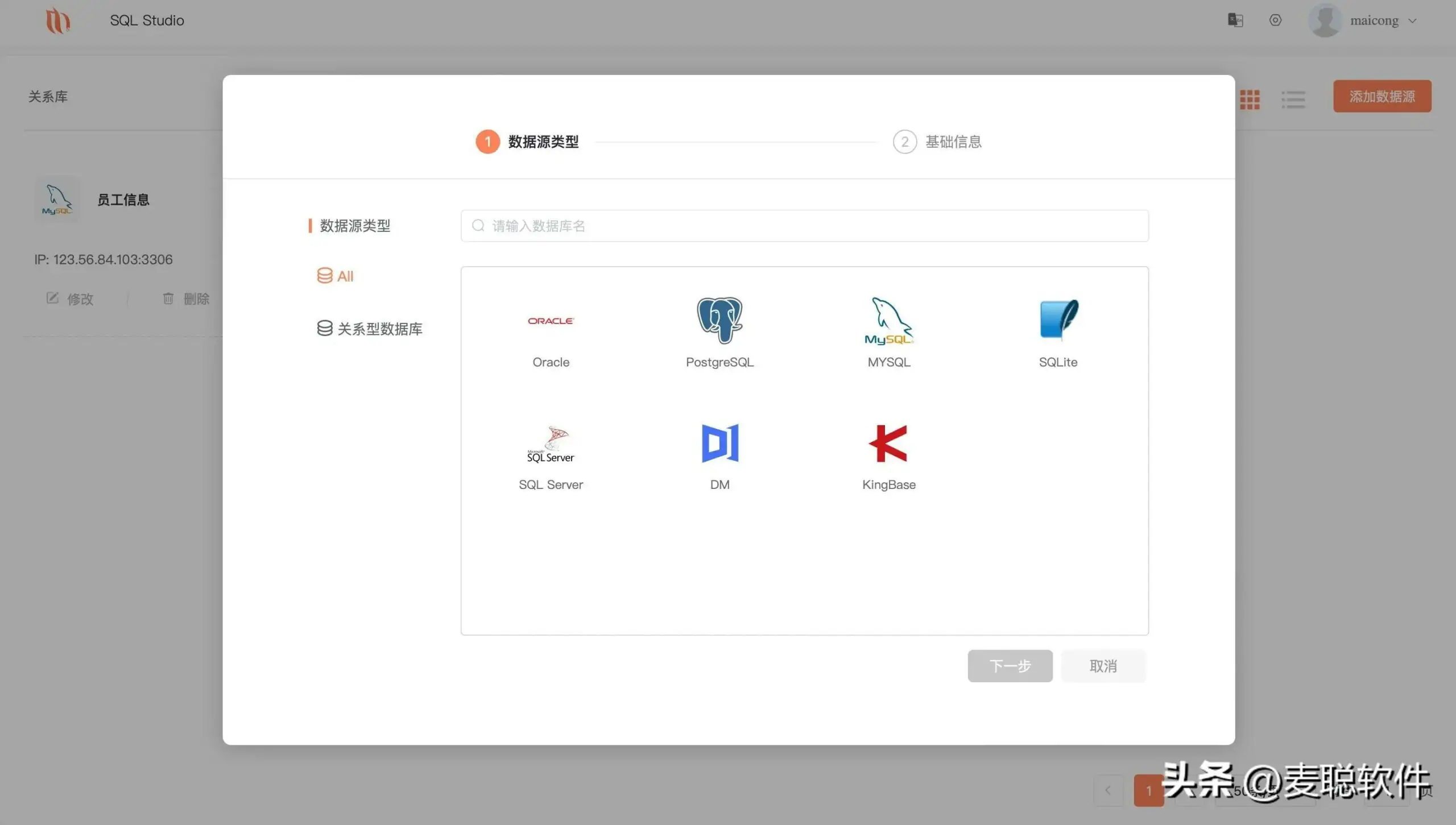Click the translation icon in the top bar
Screen dimensions: 1456x825
[x=1234, y=20]
